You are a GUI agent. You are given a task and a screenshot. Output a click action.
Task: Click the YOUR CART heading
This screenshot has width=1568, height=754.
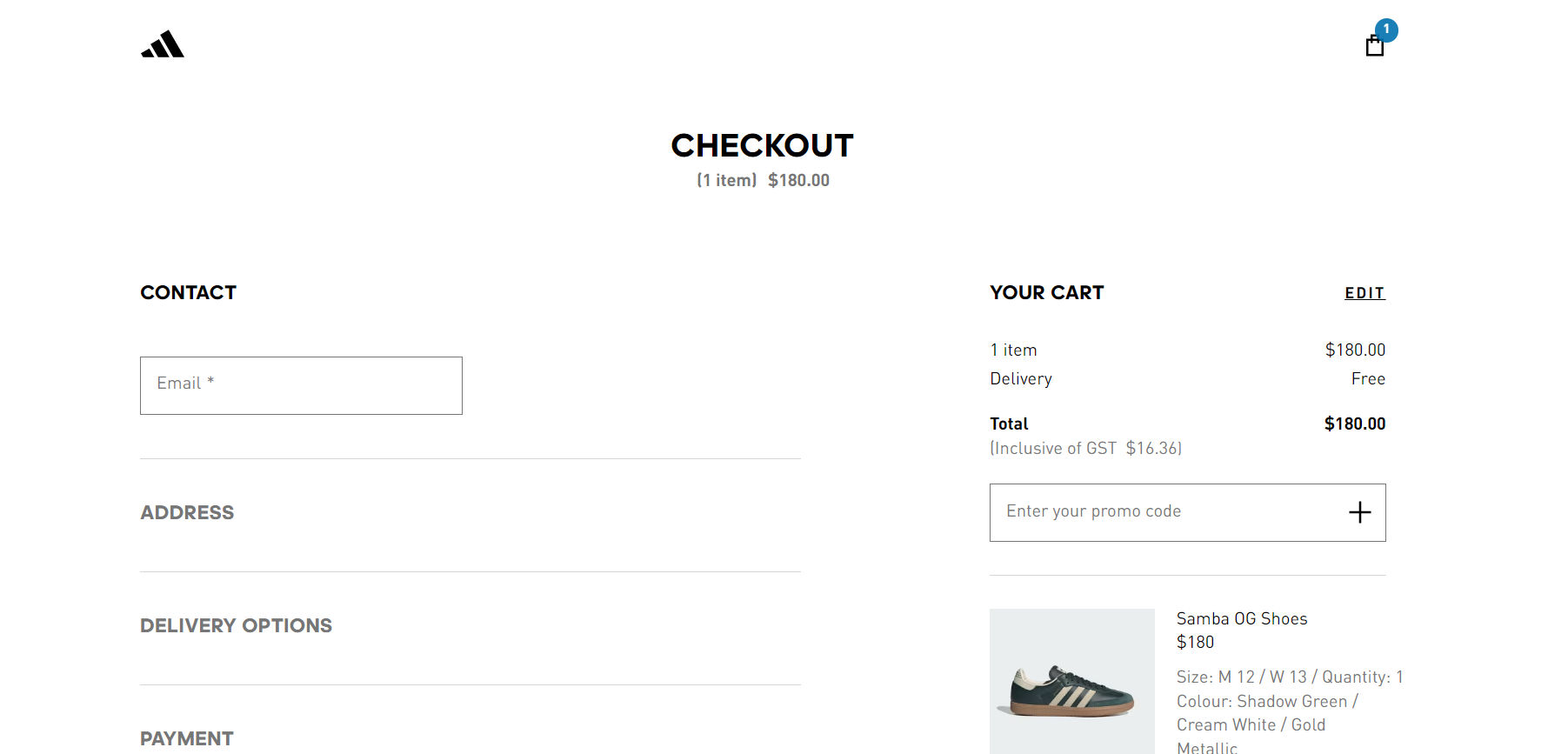[x=1046, y=293]
